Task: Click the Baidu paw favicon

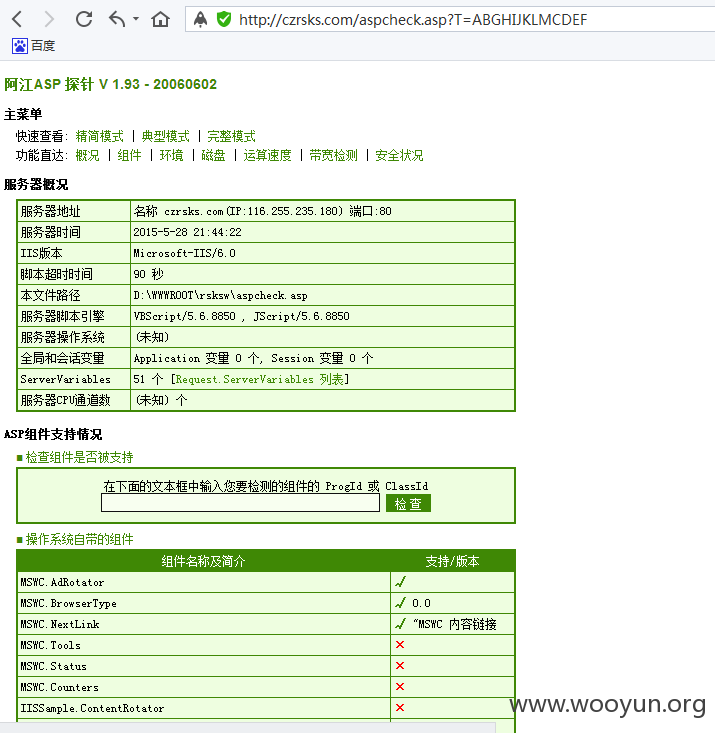Action: (x=20, y=46)
